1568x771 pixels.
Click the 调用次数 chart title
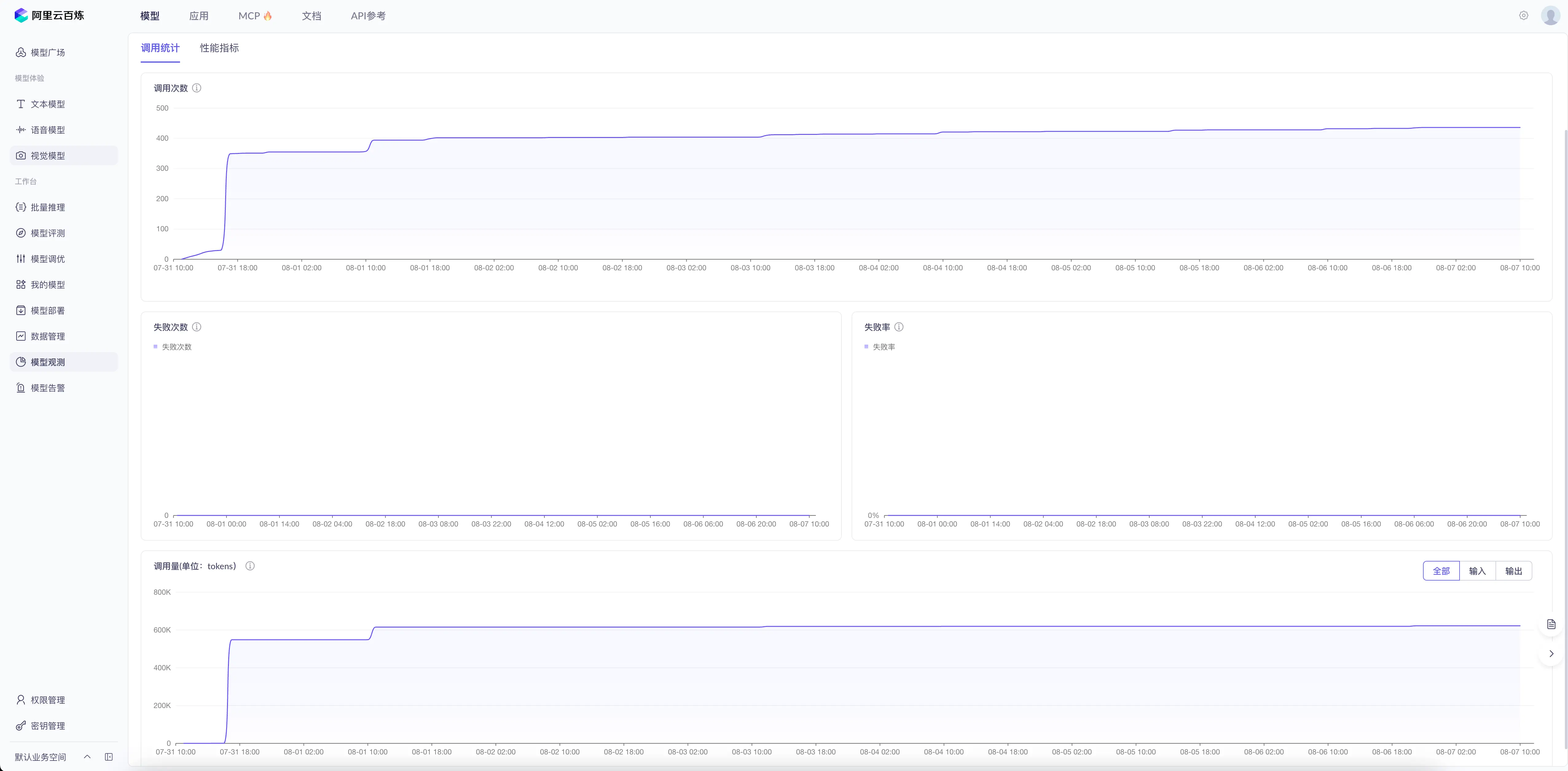pyautogui.click(x=171, y=88)
